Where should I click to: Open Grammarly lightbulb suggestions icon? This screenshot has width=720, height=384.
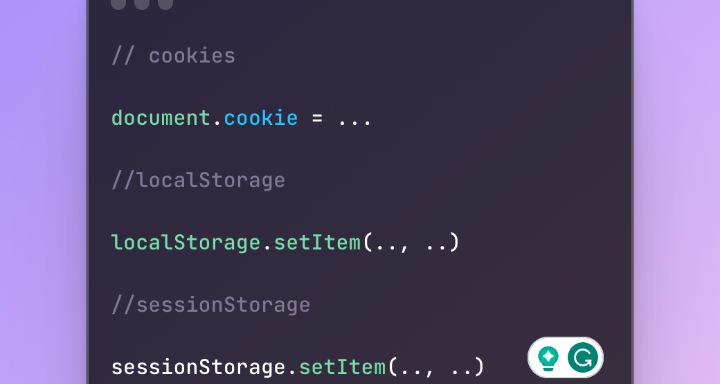548,358
